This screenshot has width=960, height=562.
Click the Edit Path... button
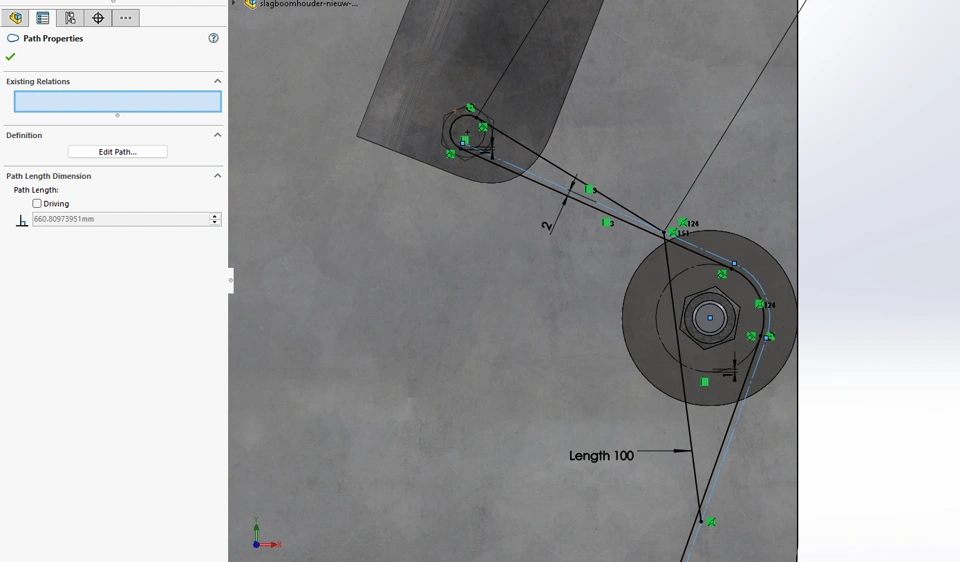[x=118, y=152]
